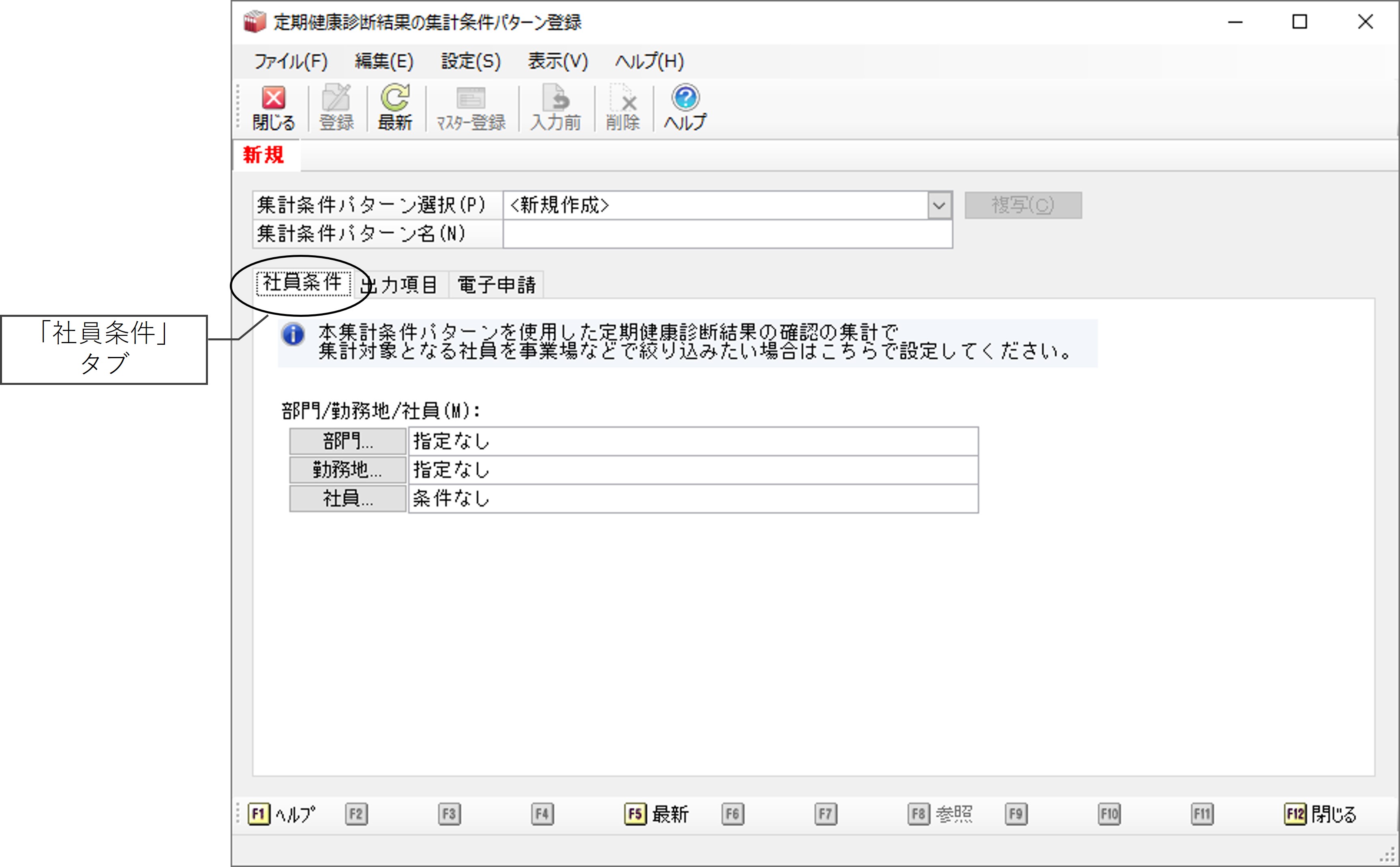Open the 設定(S) menu
The width and height of the screenshot is (1400, 867).
pyautogui.click(x=471, y=61)
